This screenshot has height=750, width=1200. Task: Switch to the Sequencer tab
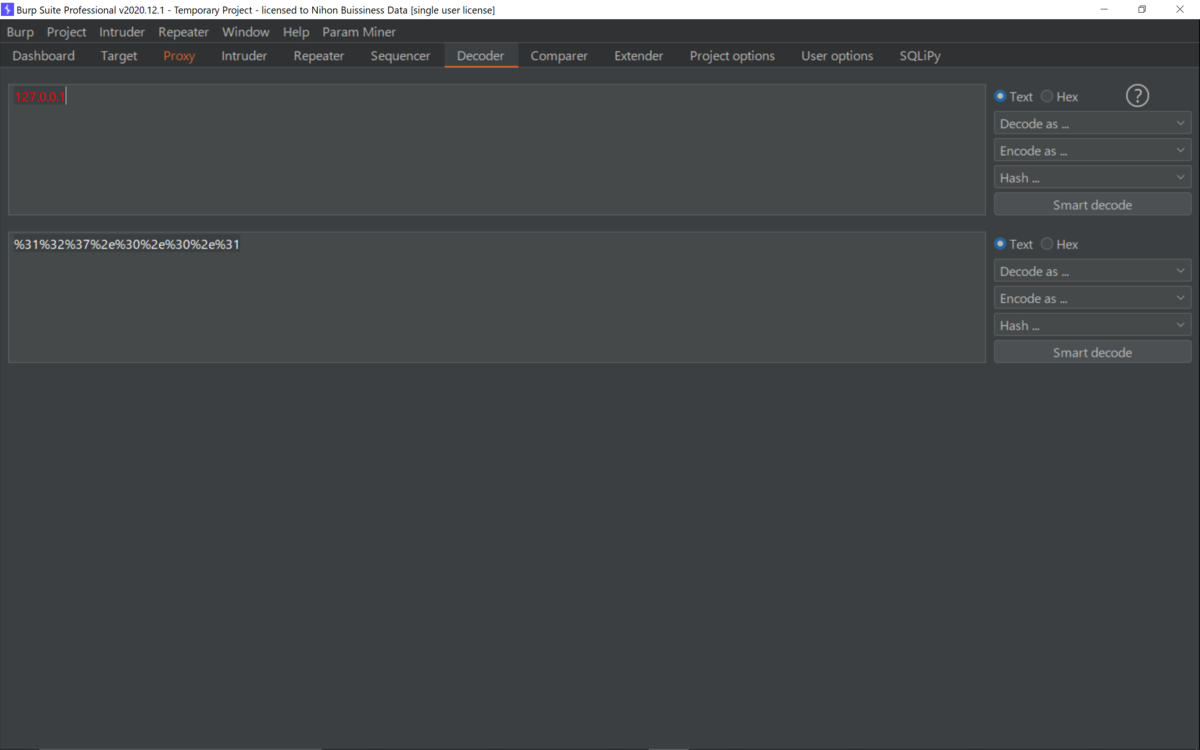click(x=400, y=56)
